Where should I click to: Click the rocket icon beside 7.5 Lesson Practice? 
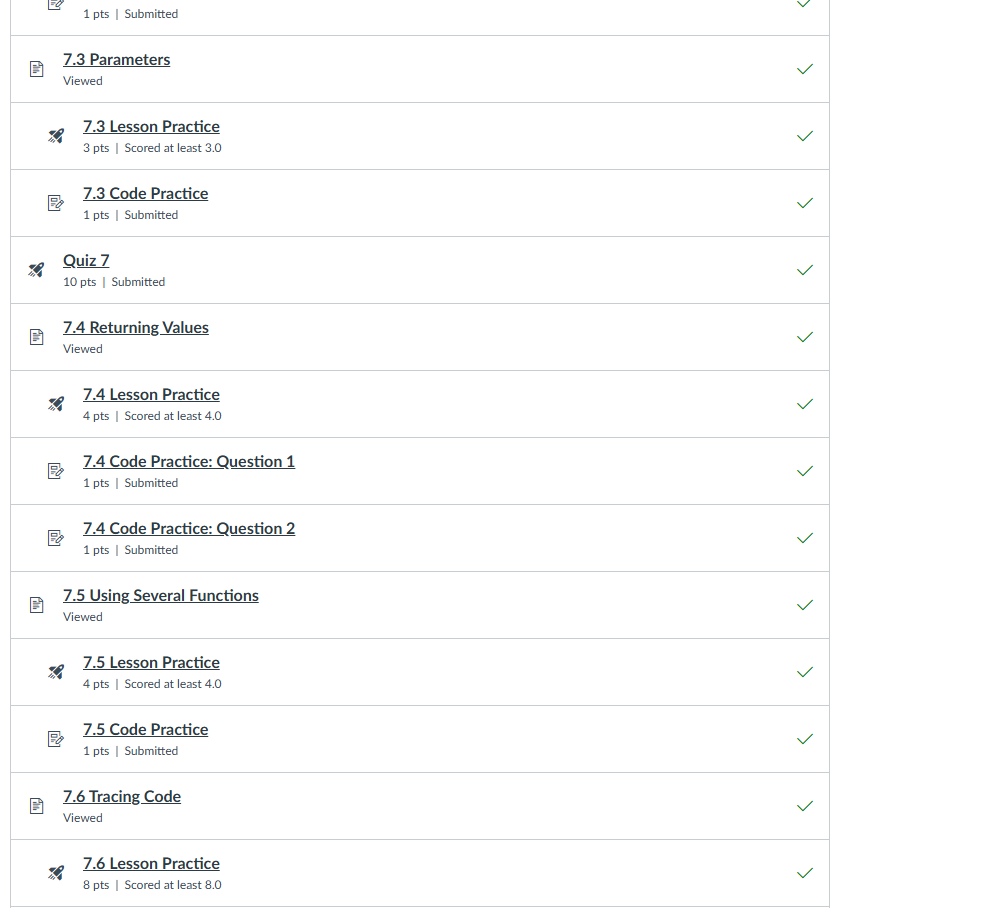57,672
